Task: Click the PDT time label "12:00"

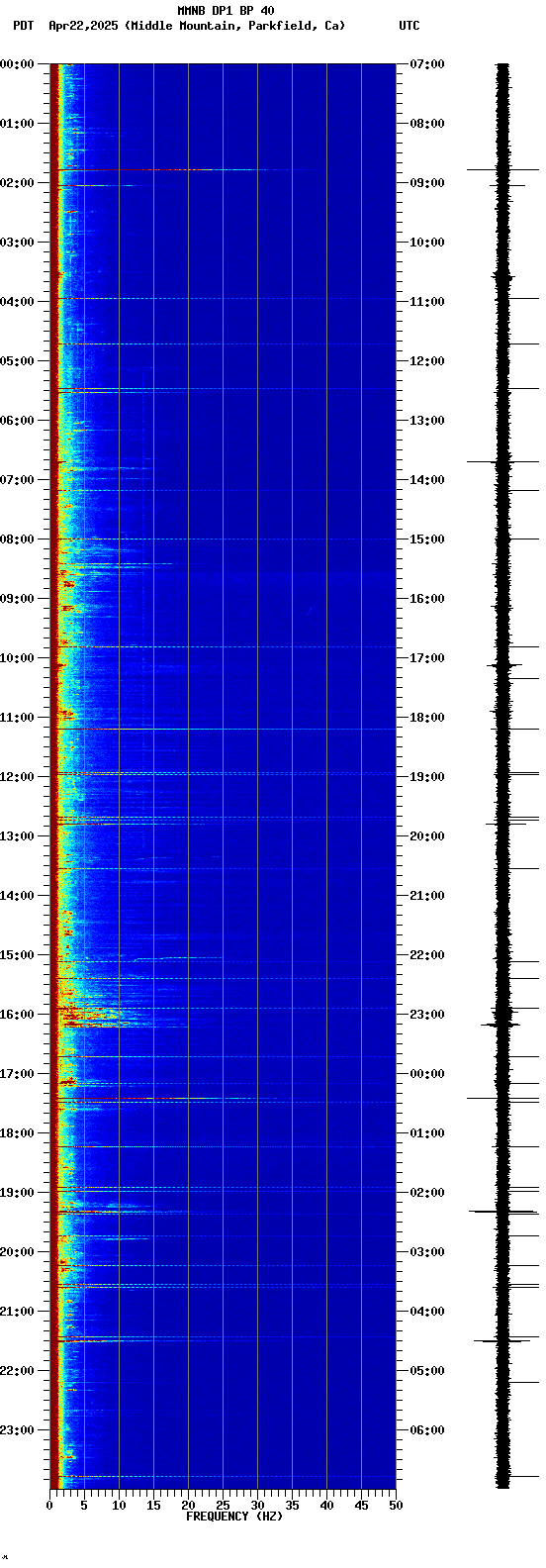Action: point(17,777)
